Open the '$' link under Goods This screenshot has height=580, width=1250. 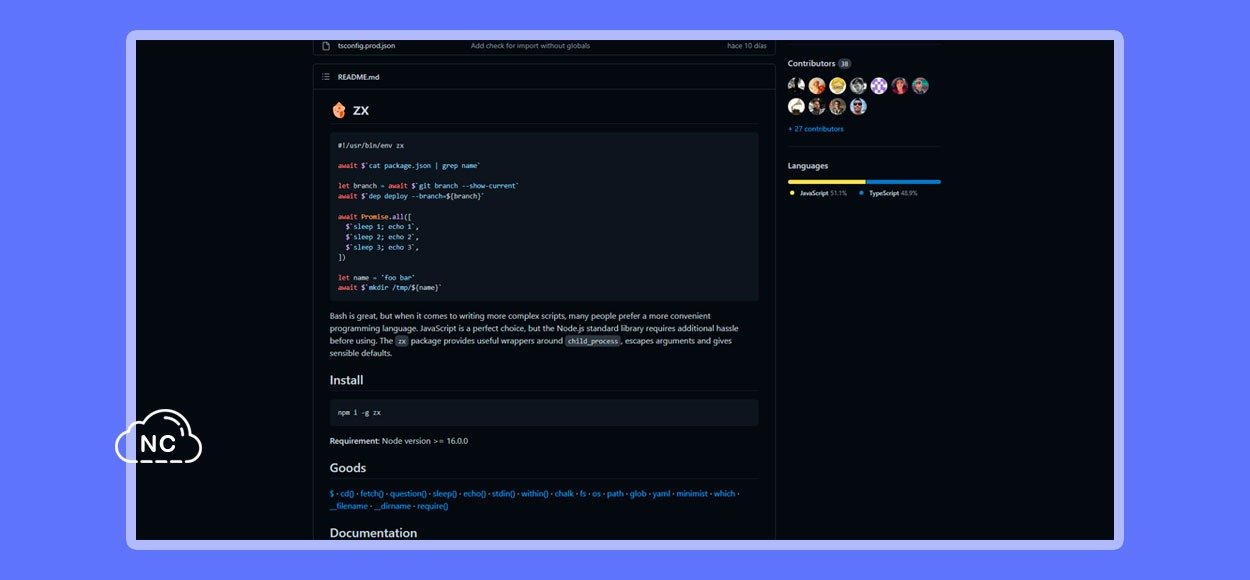click(332, 493)
